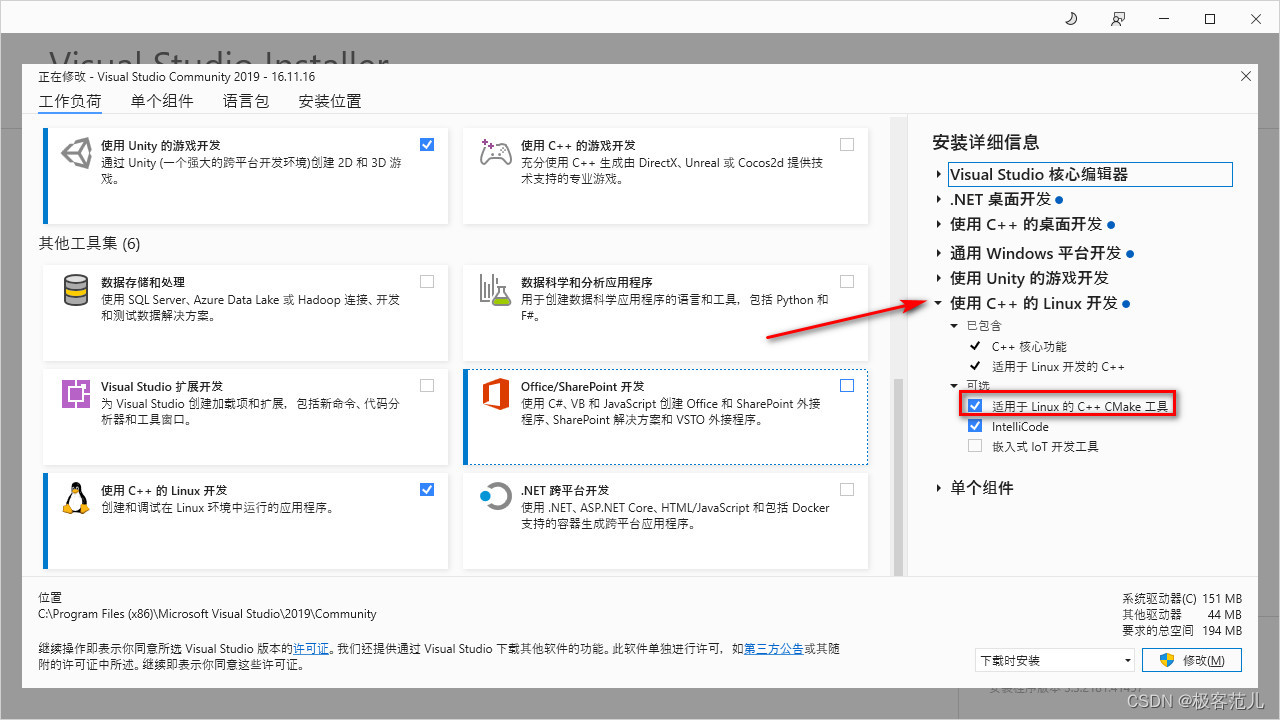Click the Visual Studio extension development icon
Viewport: 1280px width, 720px height.
[x=76, y=394]
